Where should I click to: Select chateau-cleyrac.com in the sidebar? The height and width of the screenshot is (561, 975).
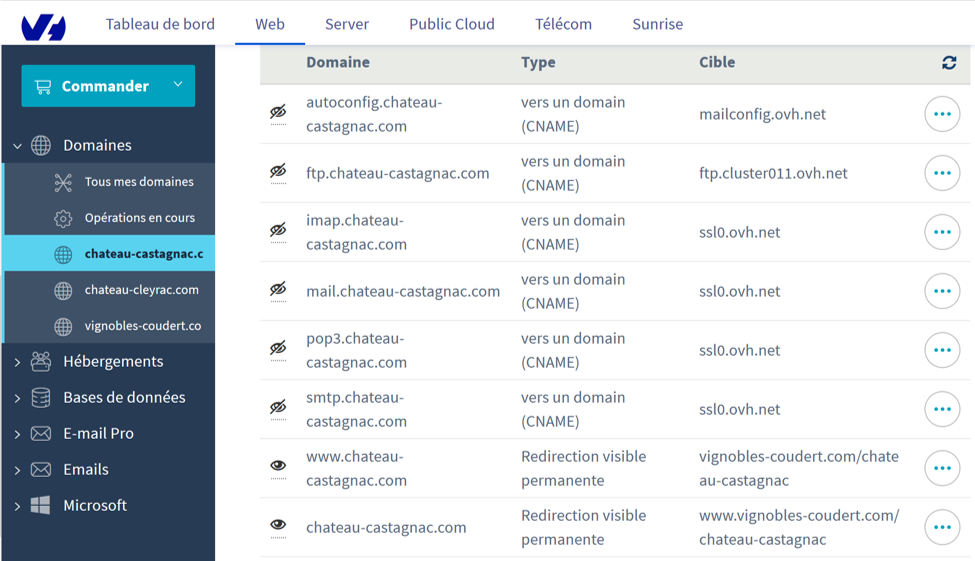pos(141,290)
